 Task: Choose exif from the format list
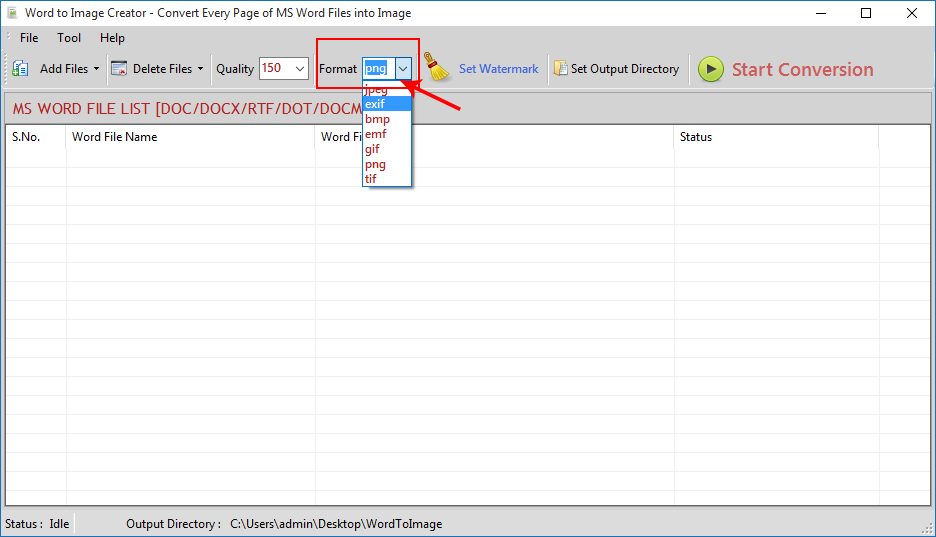(x=387, y=104)
